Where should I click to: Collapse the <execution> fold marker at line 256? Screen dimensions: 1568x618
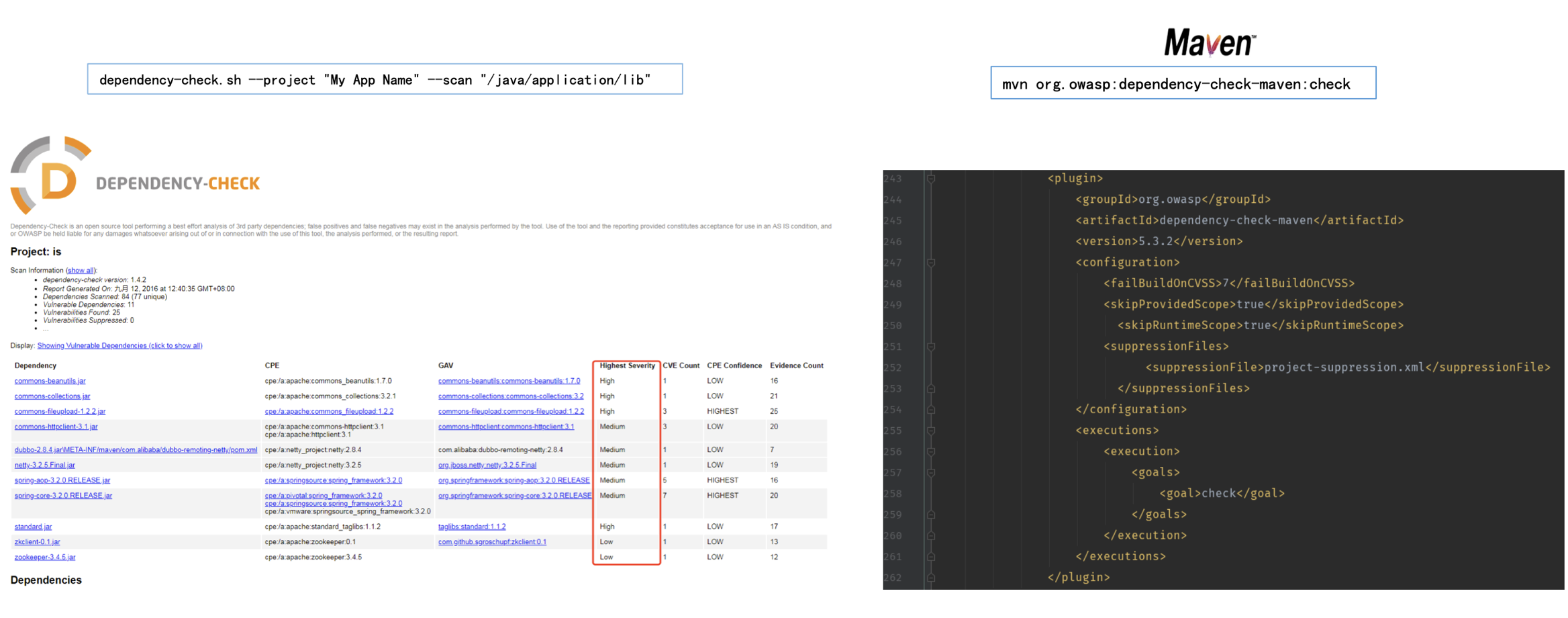point(931,451)
